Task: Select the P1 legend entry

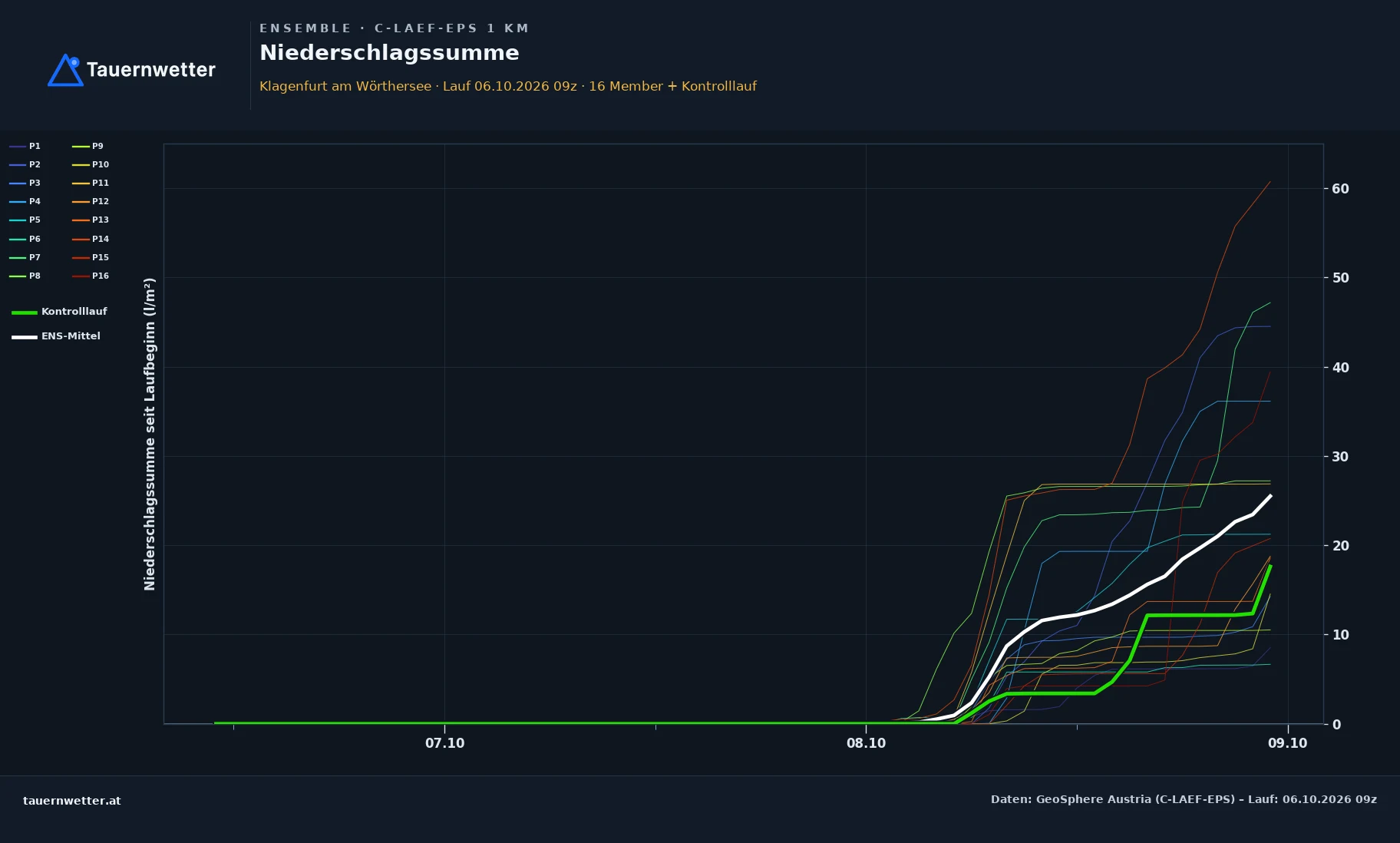Action: point(25,146)
